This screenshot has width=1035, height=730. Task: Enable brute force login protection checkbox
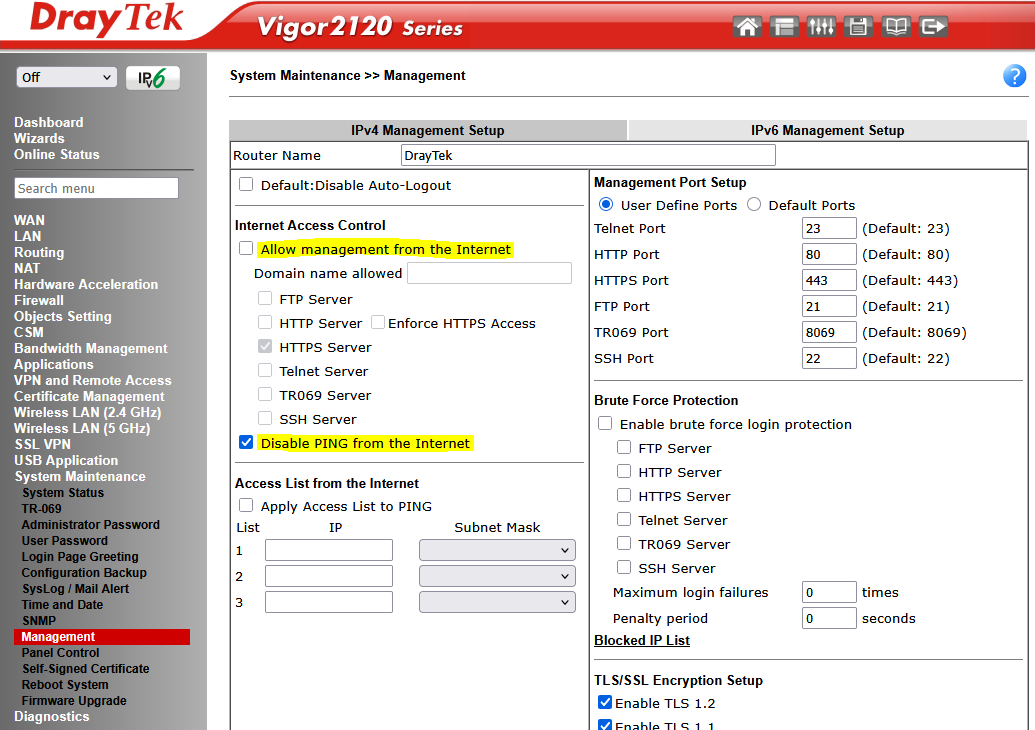tap(605, 423)
